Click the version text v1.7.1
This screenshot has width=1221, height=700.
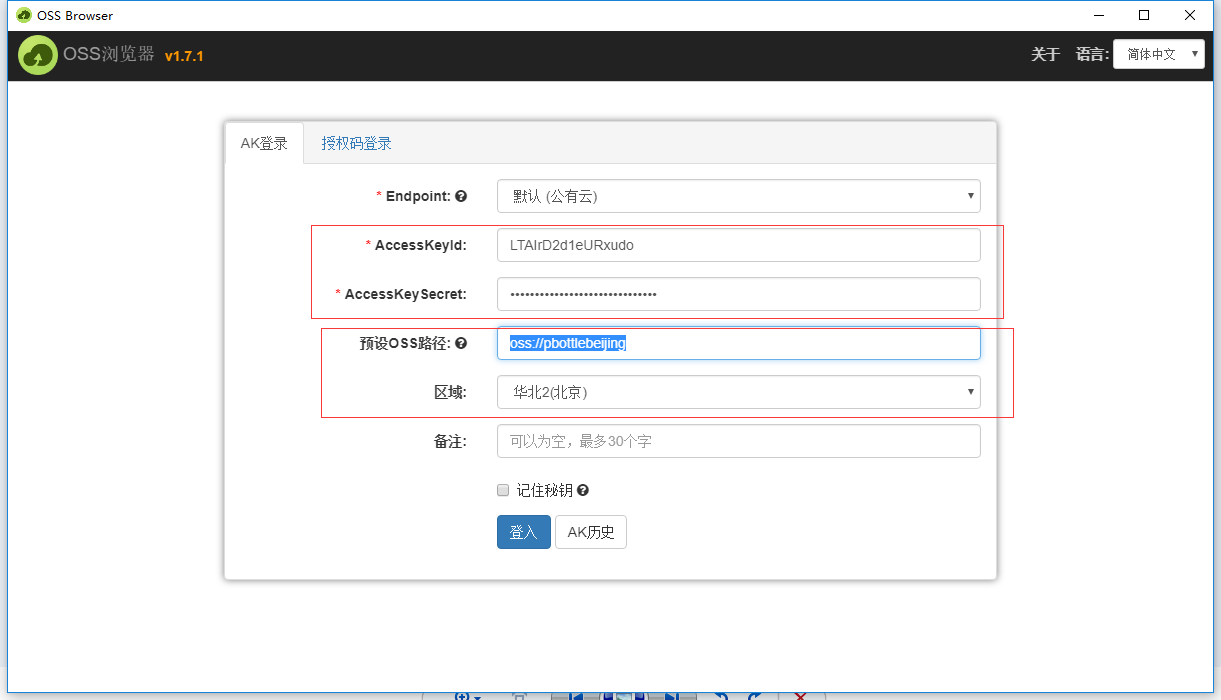184,56
